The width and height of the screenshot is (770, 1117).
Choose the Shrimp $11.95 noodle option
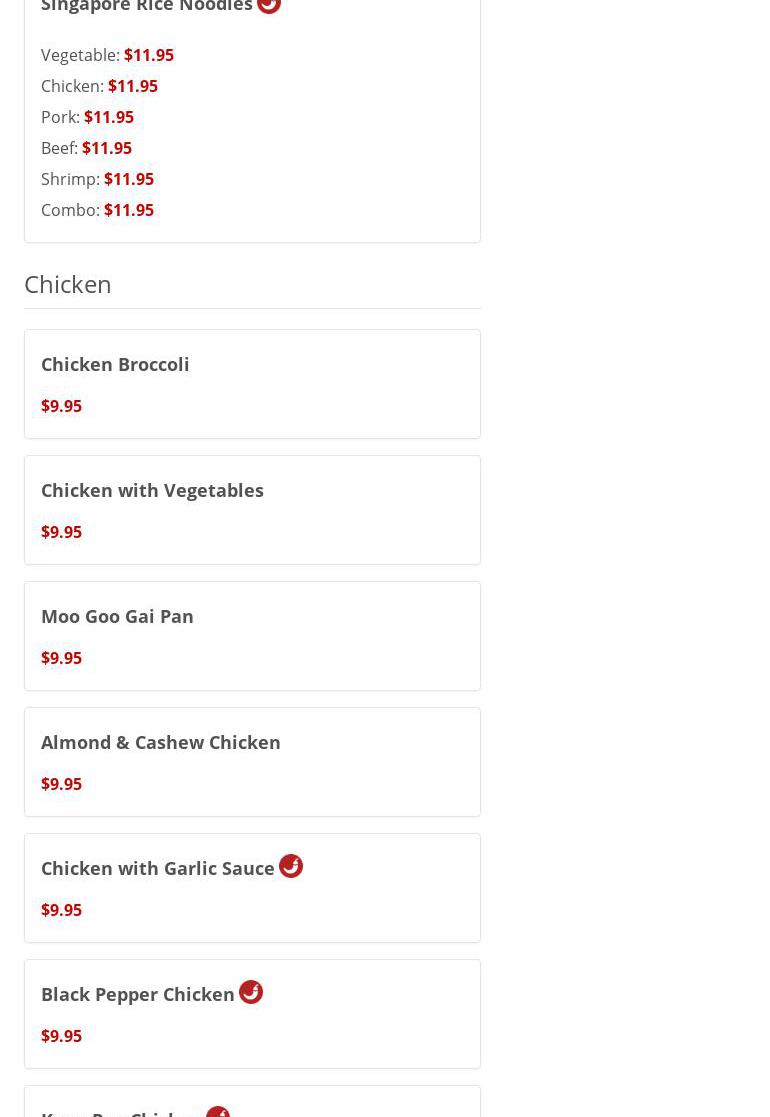(97, 179)
